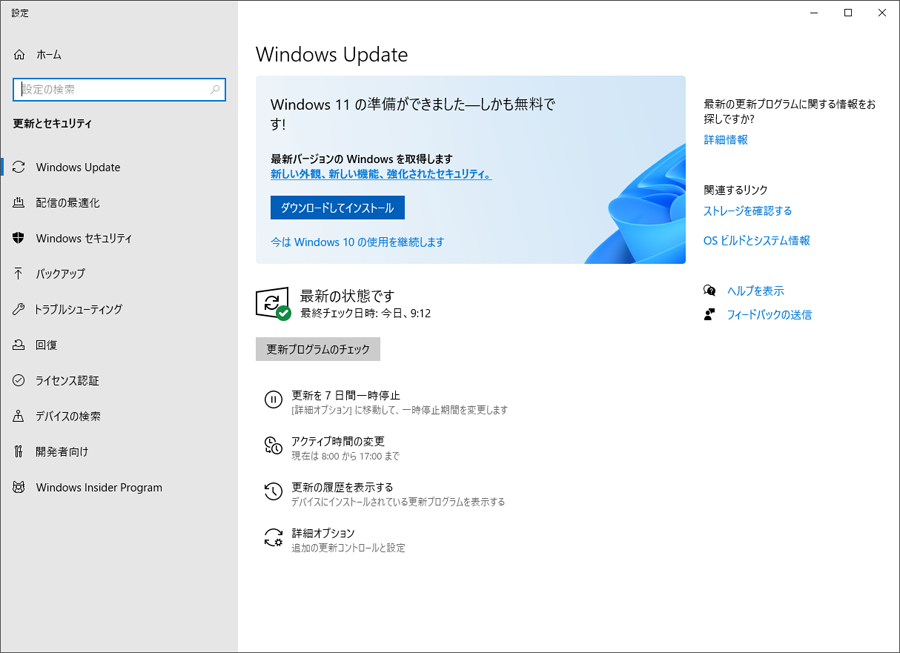
Task: Click 更新の履歴を表示する option text
Action: (342, 487)
